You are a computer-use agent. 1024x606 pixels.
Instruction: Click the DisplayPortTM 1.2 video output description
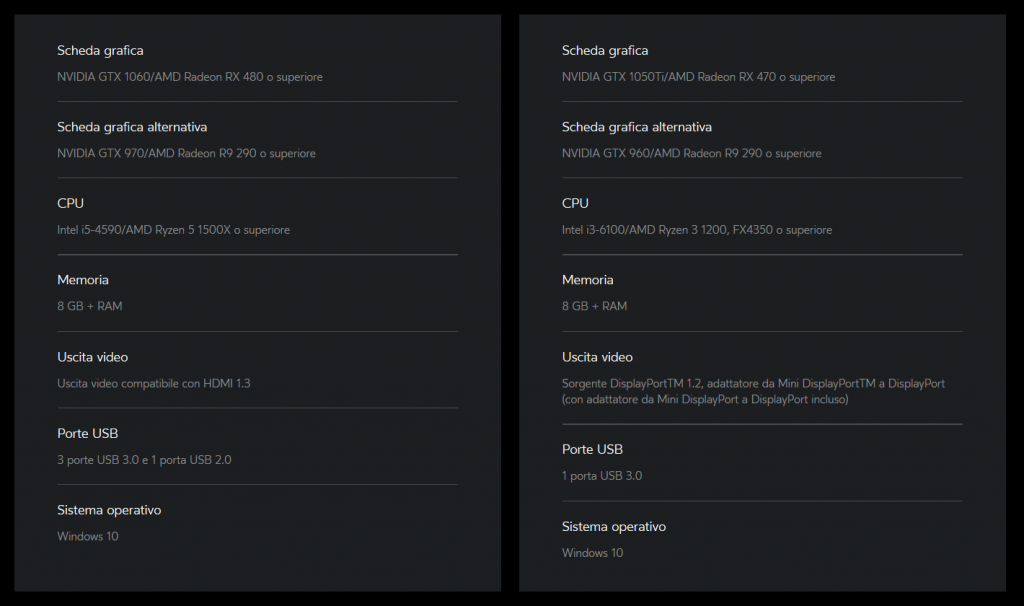point(756,383)
